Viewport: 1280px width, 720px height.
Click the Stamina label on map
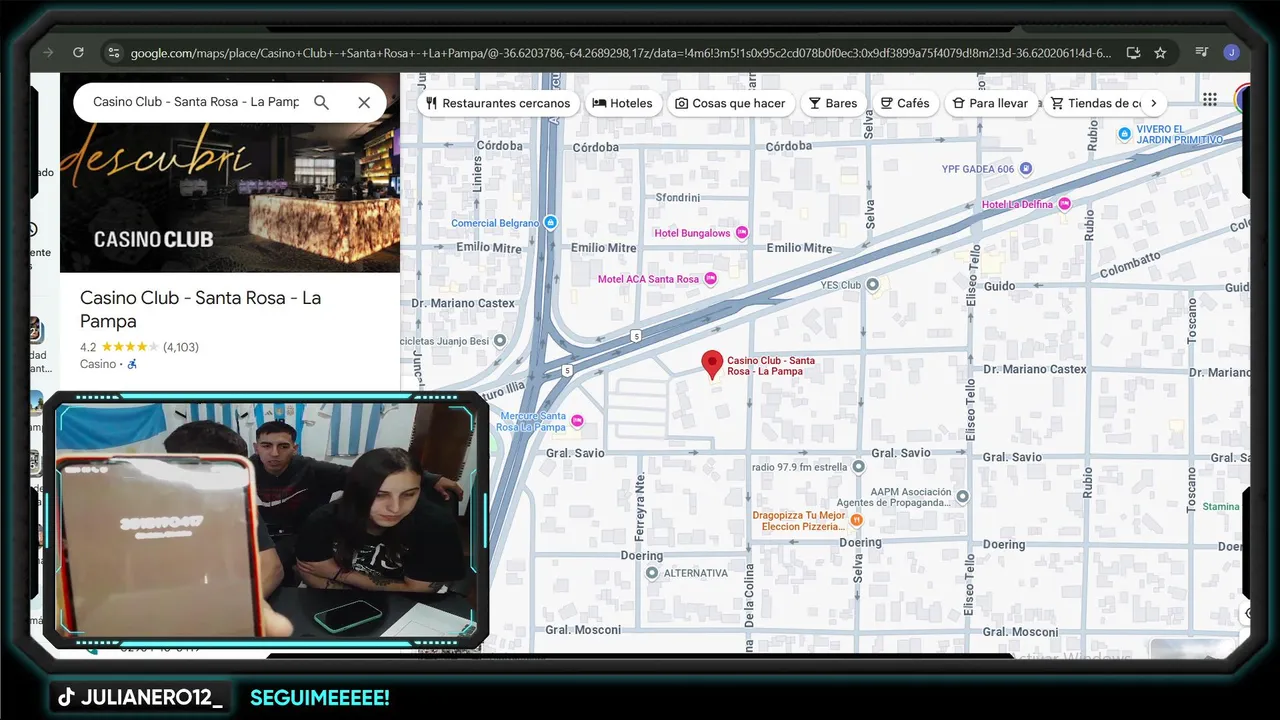1221,507
